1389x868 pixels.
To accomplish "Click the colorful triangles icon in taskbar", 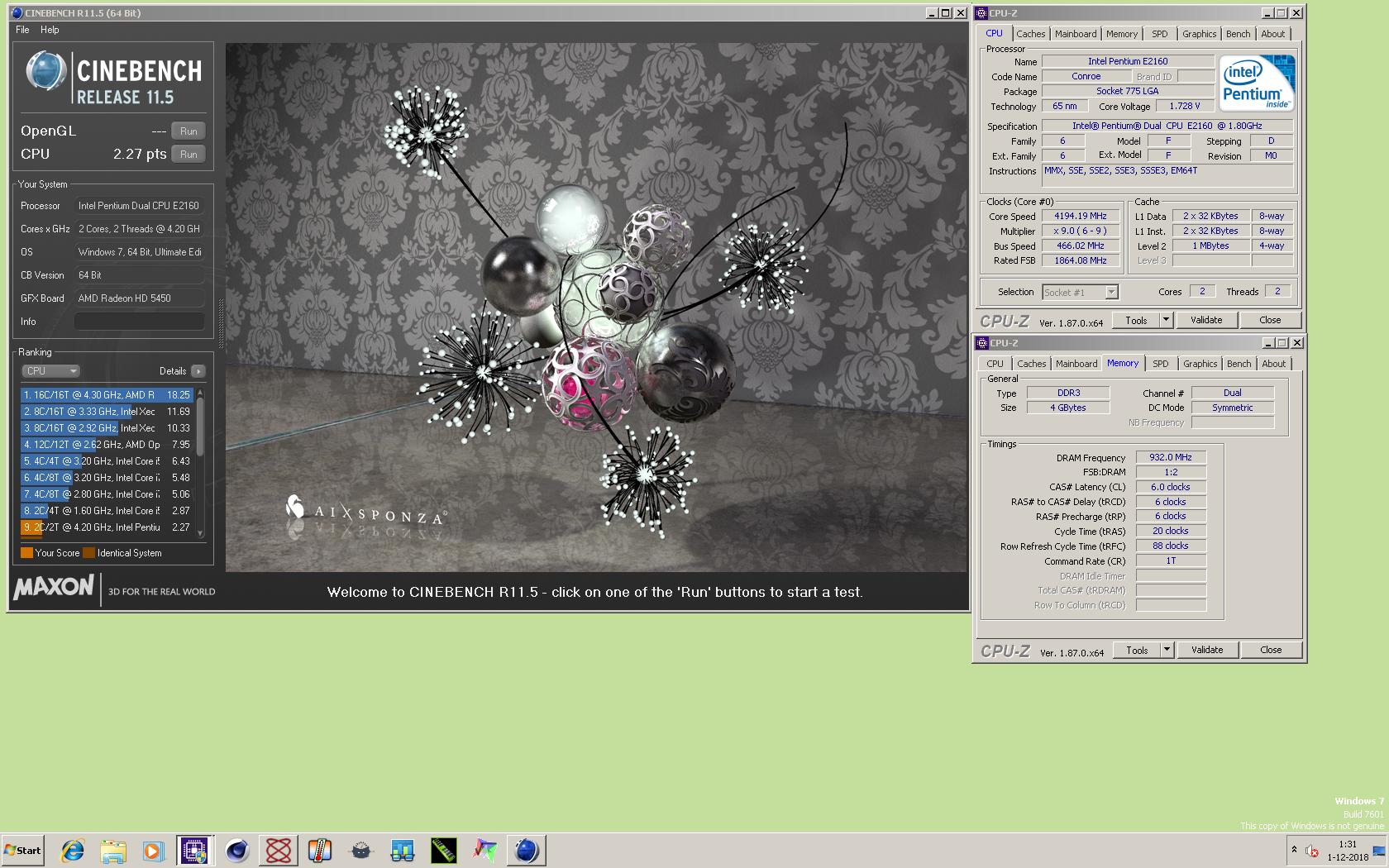I will pyautogui.click(x=485, y=850).
